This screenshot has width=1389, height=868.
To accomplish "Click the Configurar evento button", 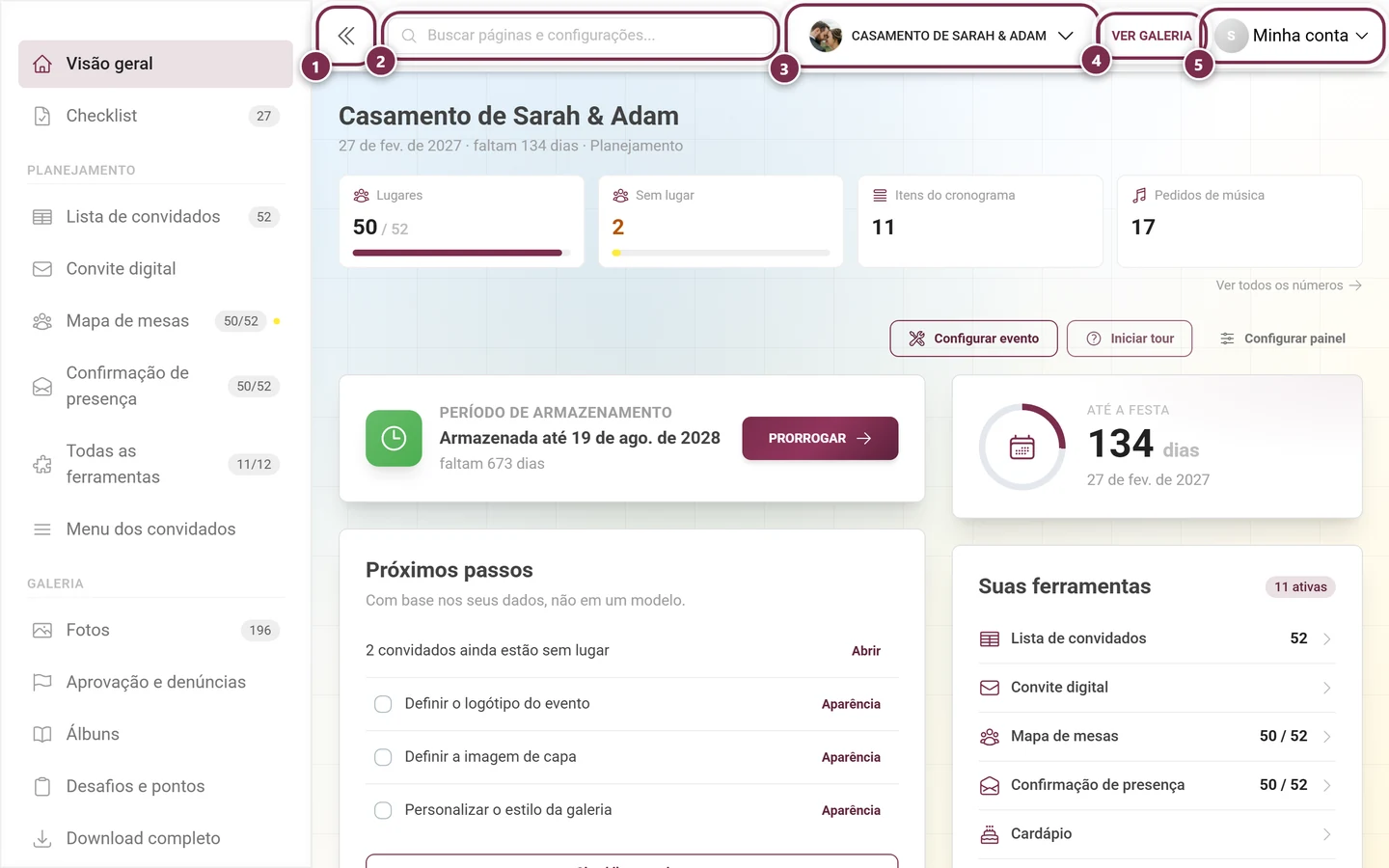I will click(973, 339).
